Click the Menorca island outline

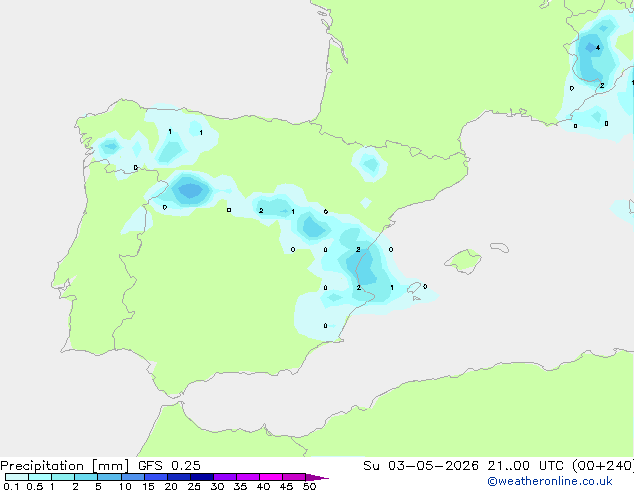(499, 247)
